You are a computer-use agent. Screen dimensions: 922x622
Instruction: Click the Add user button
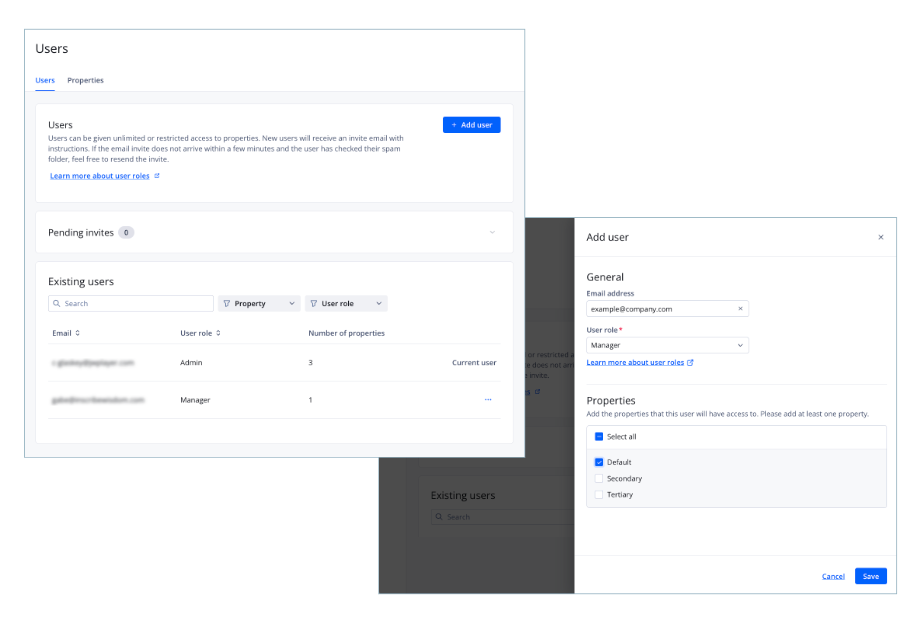471,124
